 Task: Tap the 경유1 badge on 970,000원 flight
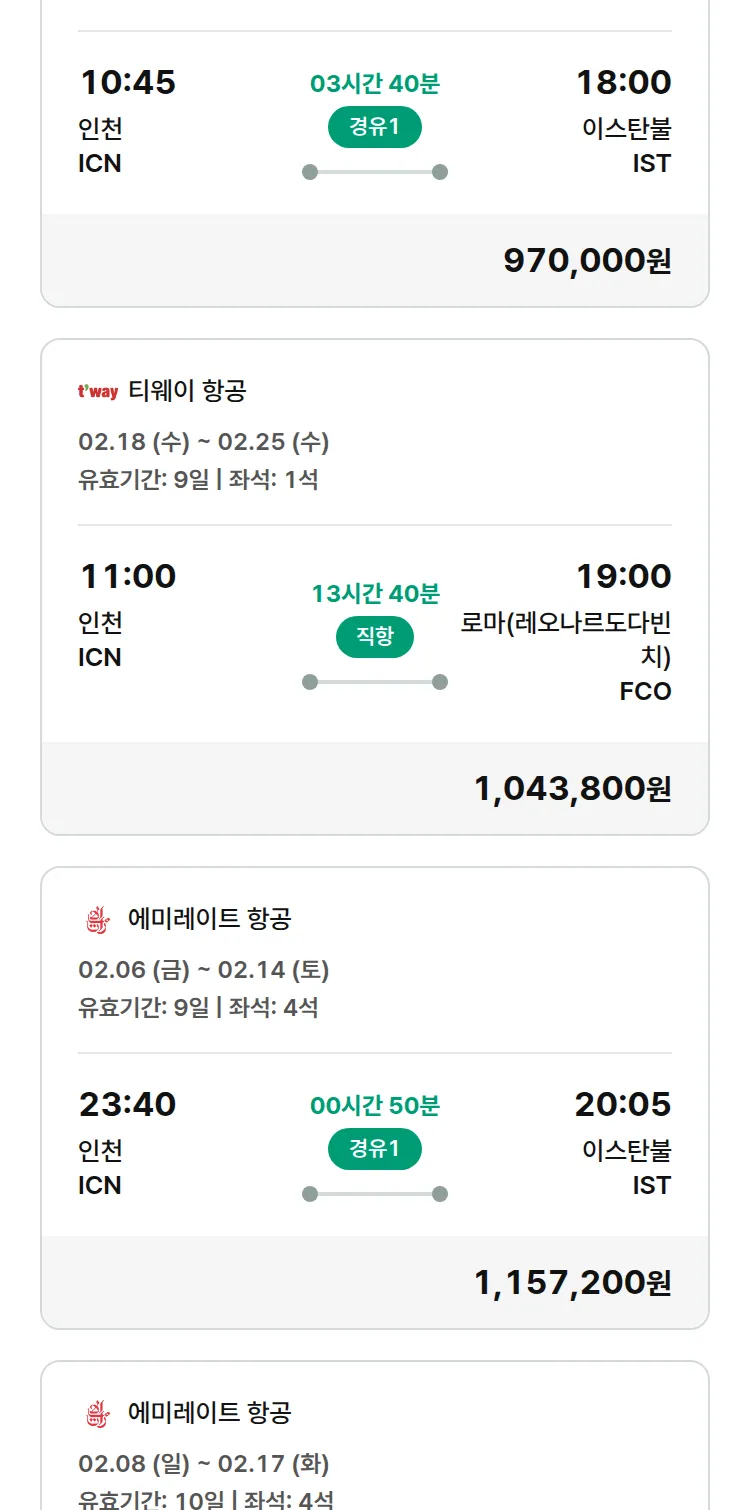point(375,127)
